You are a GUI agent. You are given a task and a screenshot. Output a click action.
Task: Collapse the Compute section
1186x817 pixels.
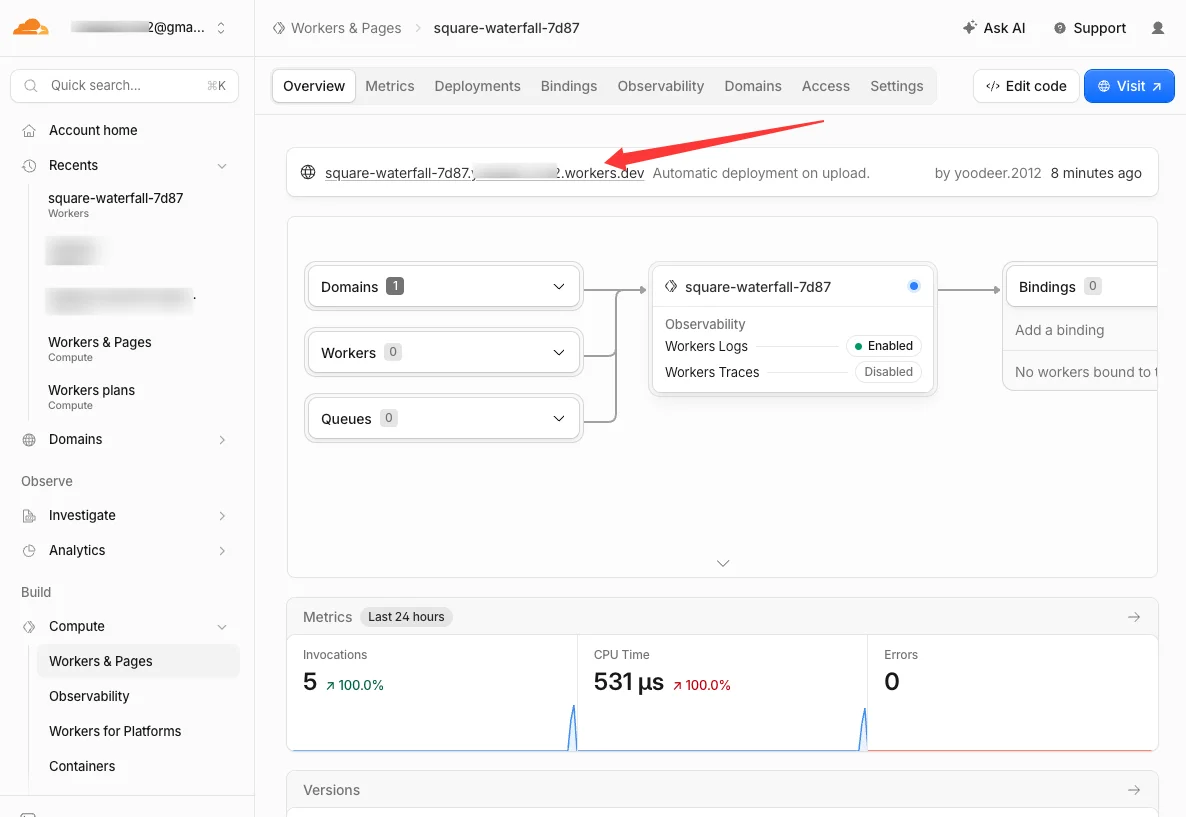coord(222,627)
